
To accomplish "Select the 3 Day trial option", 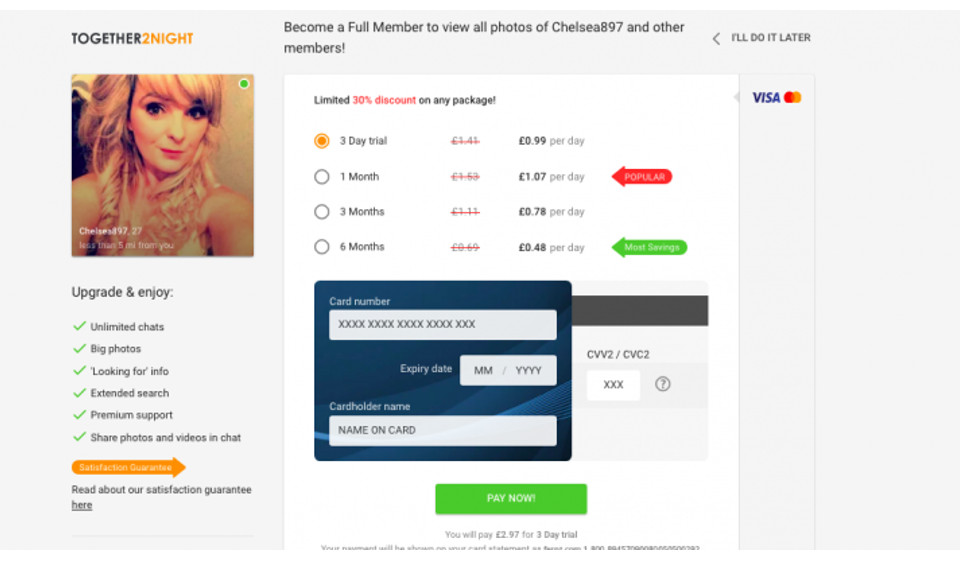I will coord(322,141).
